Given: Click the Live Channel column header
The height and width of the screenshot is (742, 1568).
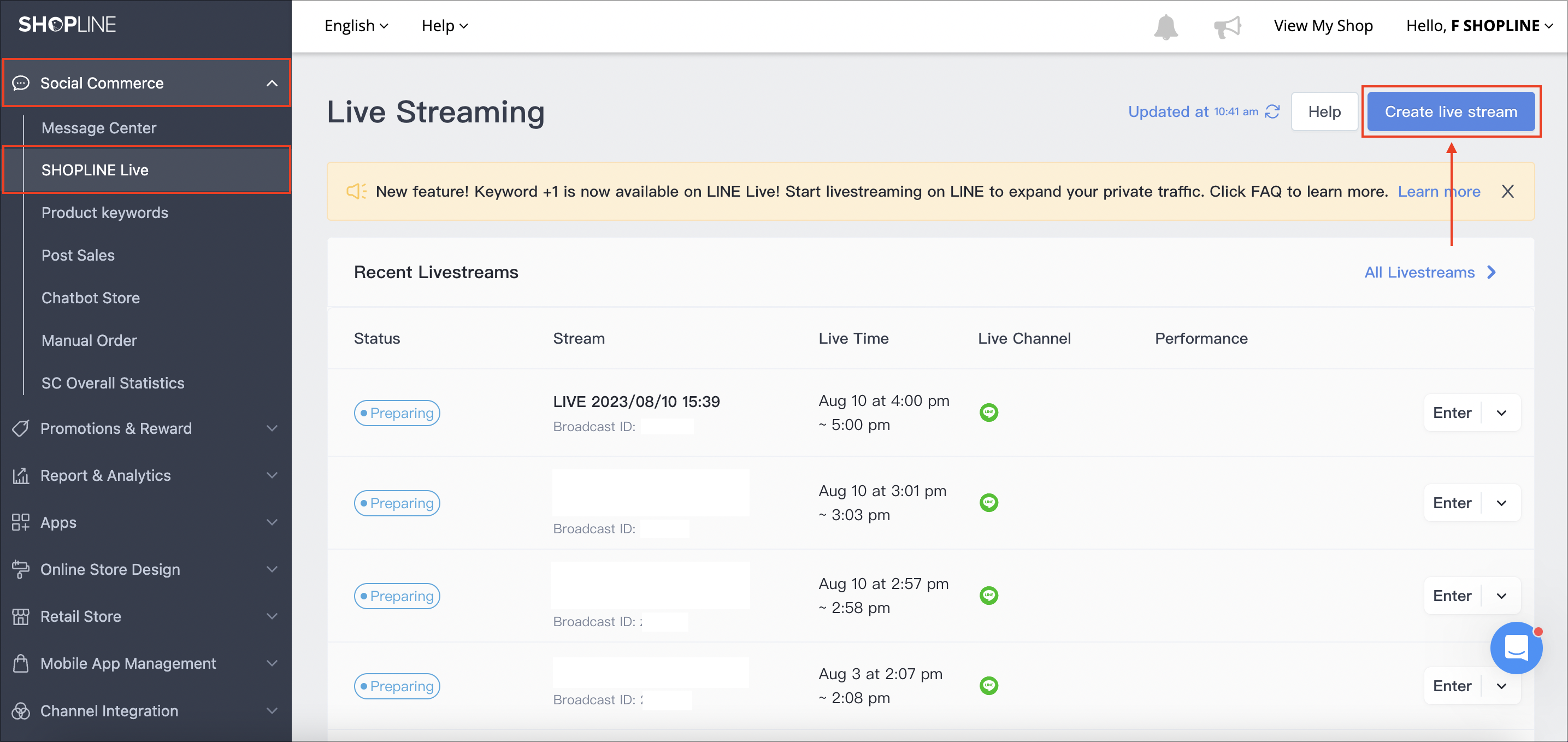Looking at the screenshot, I should [1024, 338].
